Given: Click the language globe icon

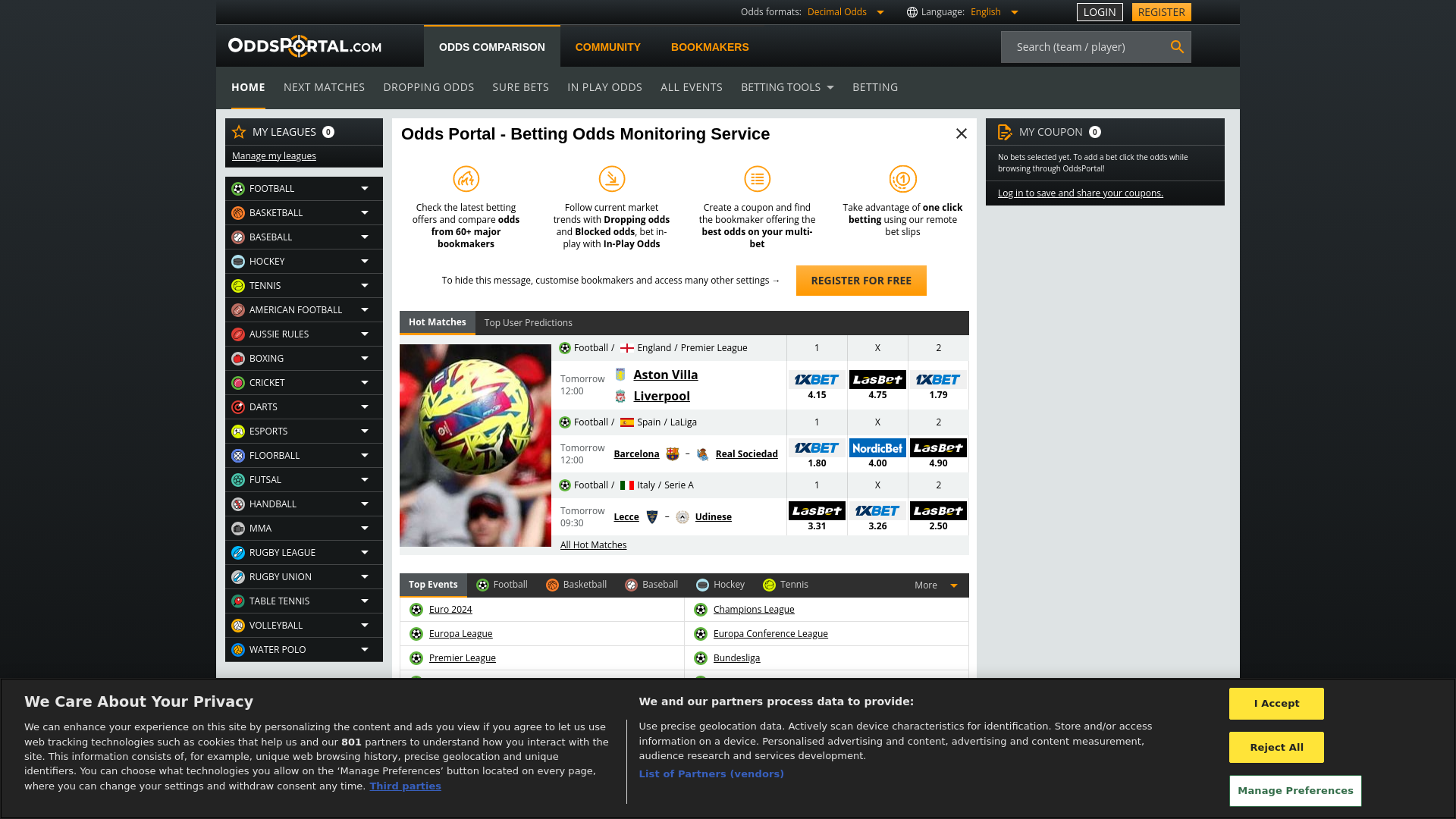Looking at the screenshot, I should (x=912, y=12).
